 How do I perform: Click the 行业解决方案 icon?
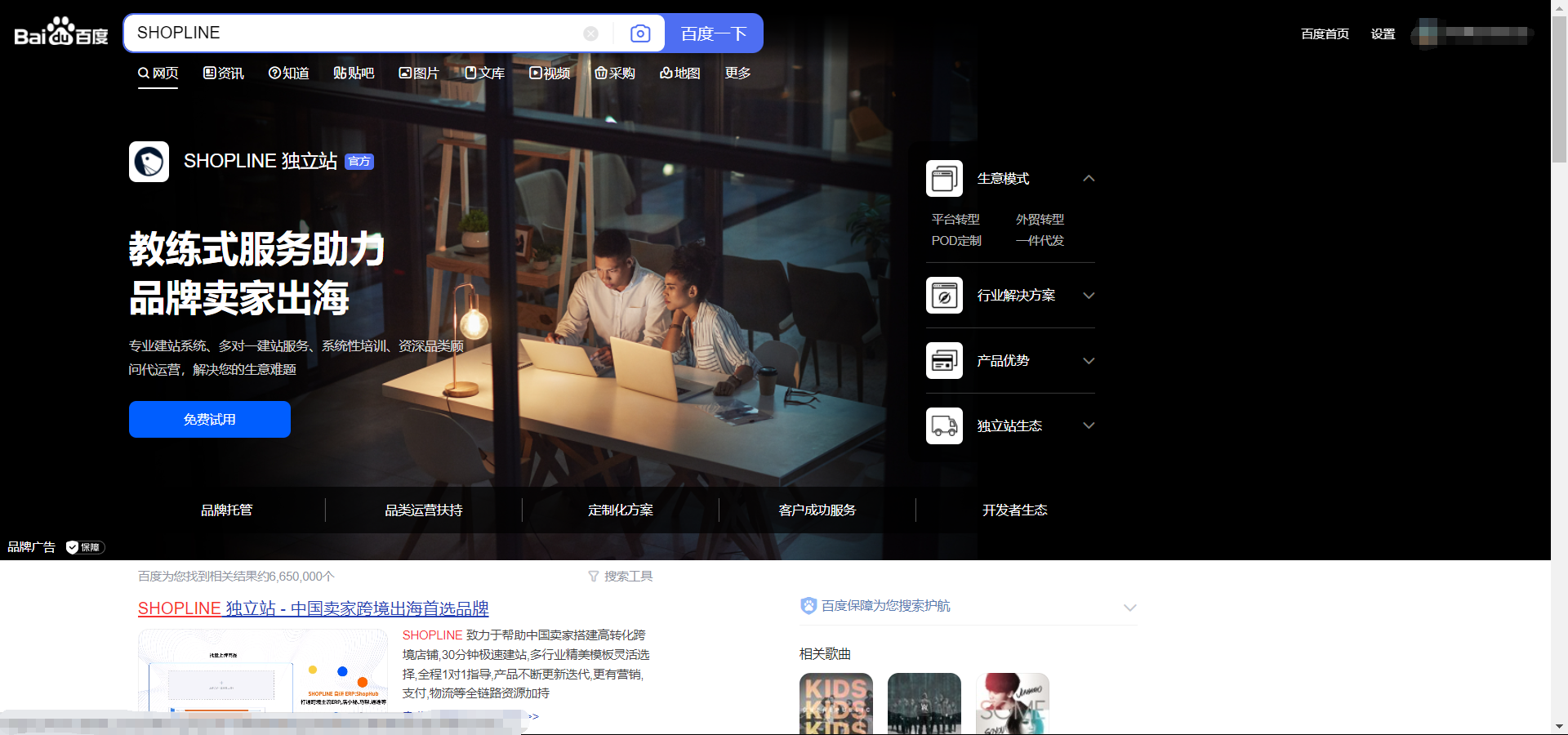(944, 296)
